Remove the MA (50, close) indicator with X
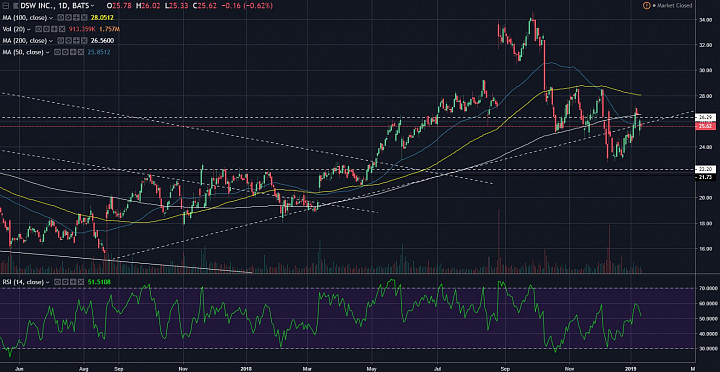 click(x=81, y=52)
